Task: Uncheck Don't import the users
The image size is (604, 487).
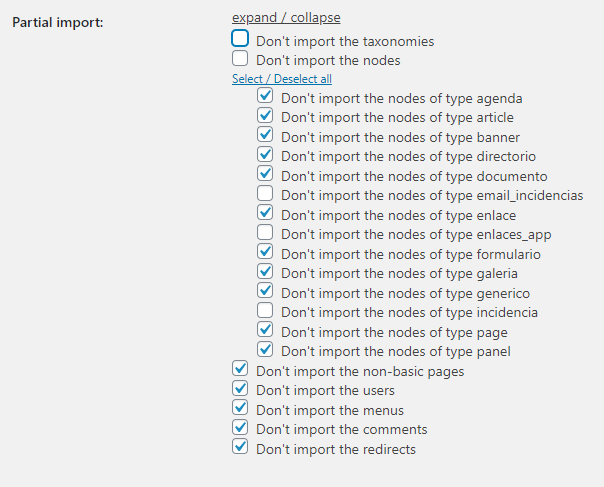Action: pos(240,389)
